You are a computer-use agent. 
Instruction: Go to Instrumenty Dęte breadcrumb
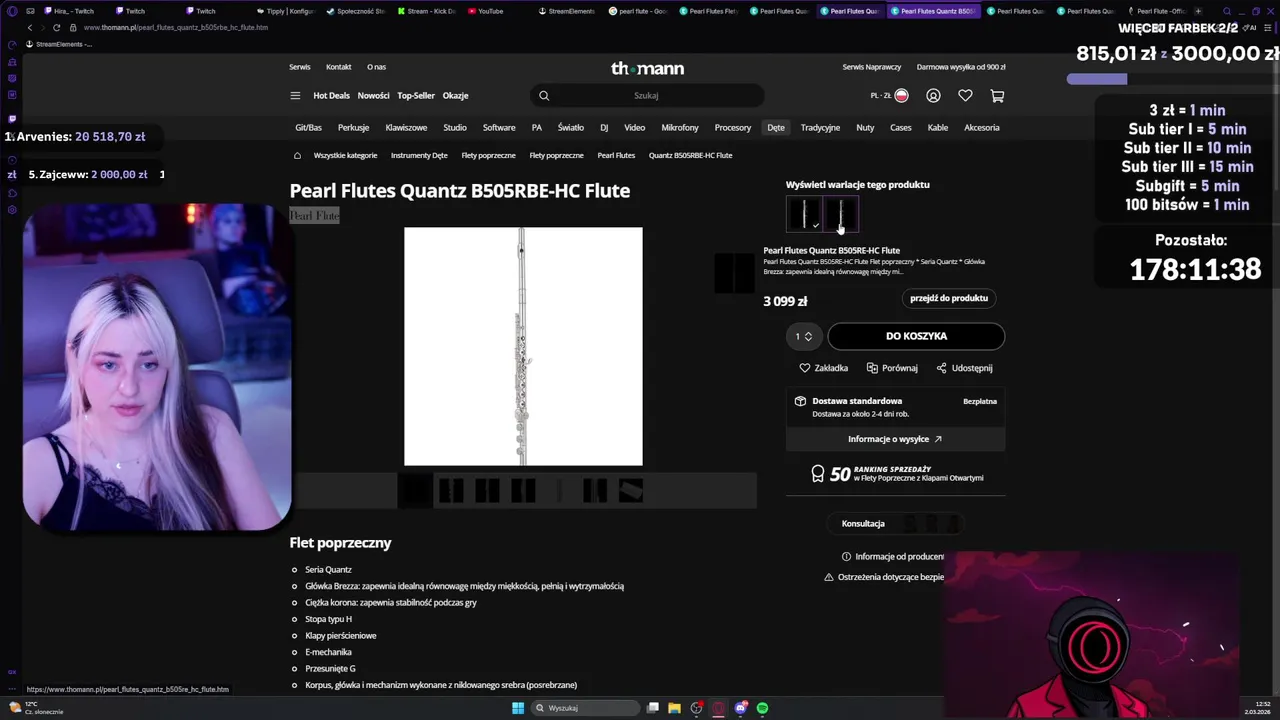point(419,156)
